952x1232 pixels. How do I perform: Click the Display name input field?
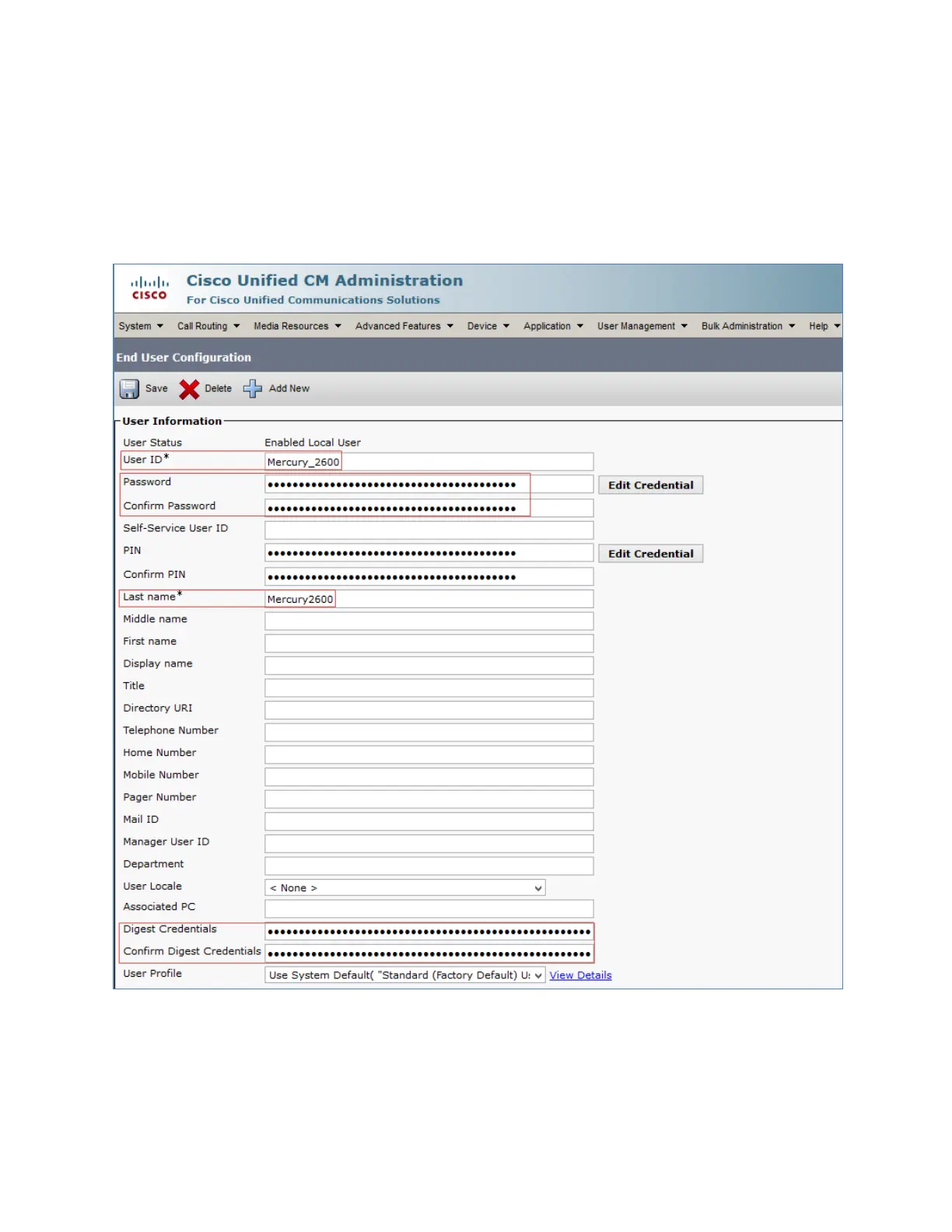coord(429,666)
